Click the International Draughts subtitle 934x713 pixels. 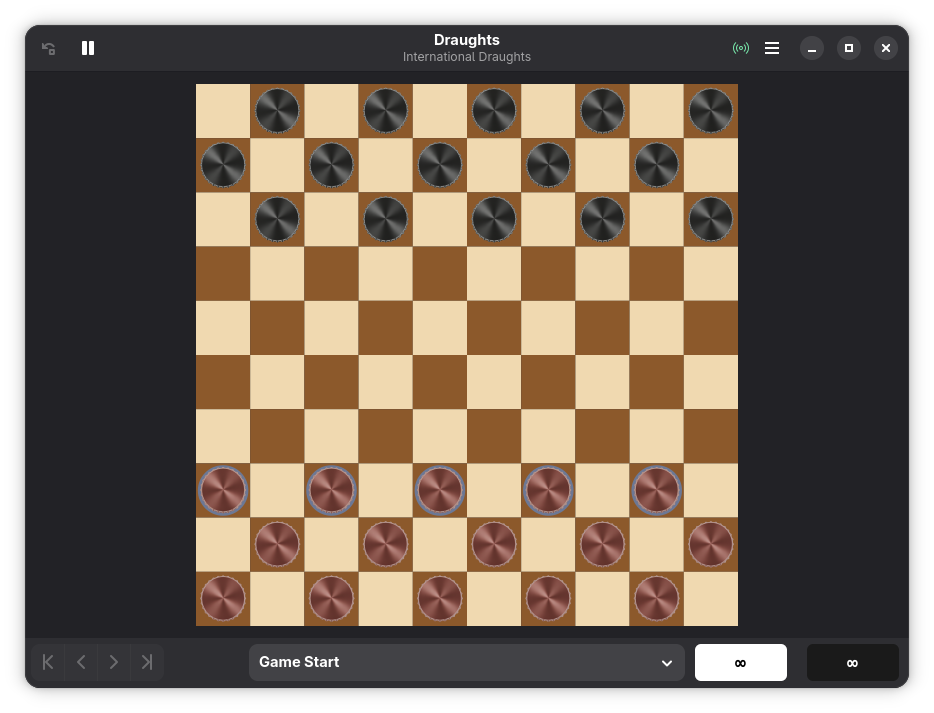[x=466, y=57]
